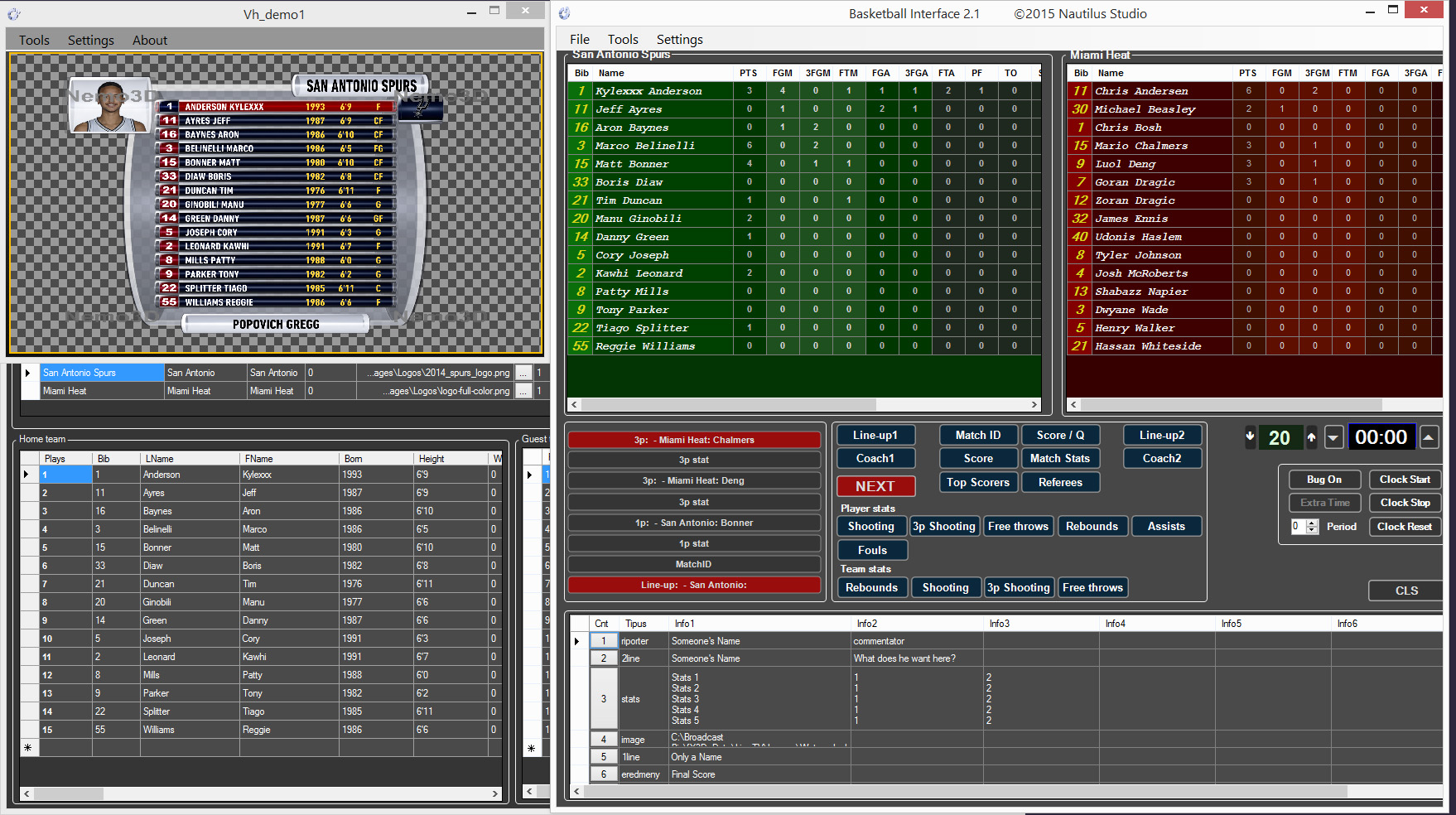Click the red NEXT button
The height and width of the screenshot is (815, 1456).
875,486
